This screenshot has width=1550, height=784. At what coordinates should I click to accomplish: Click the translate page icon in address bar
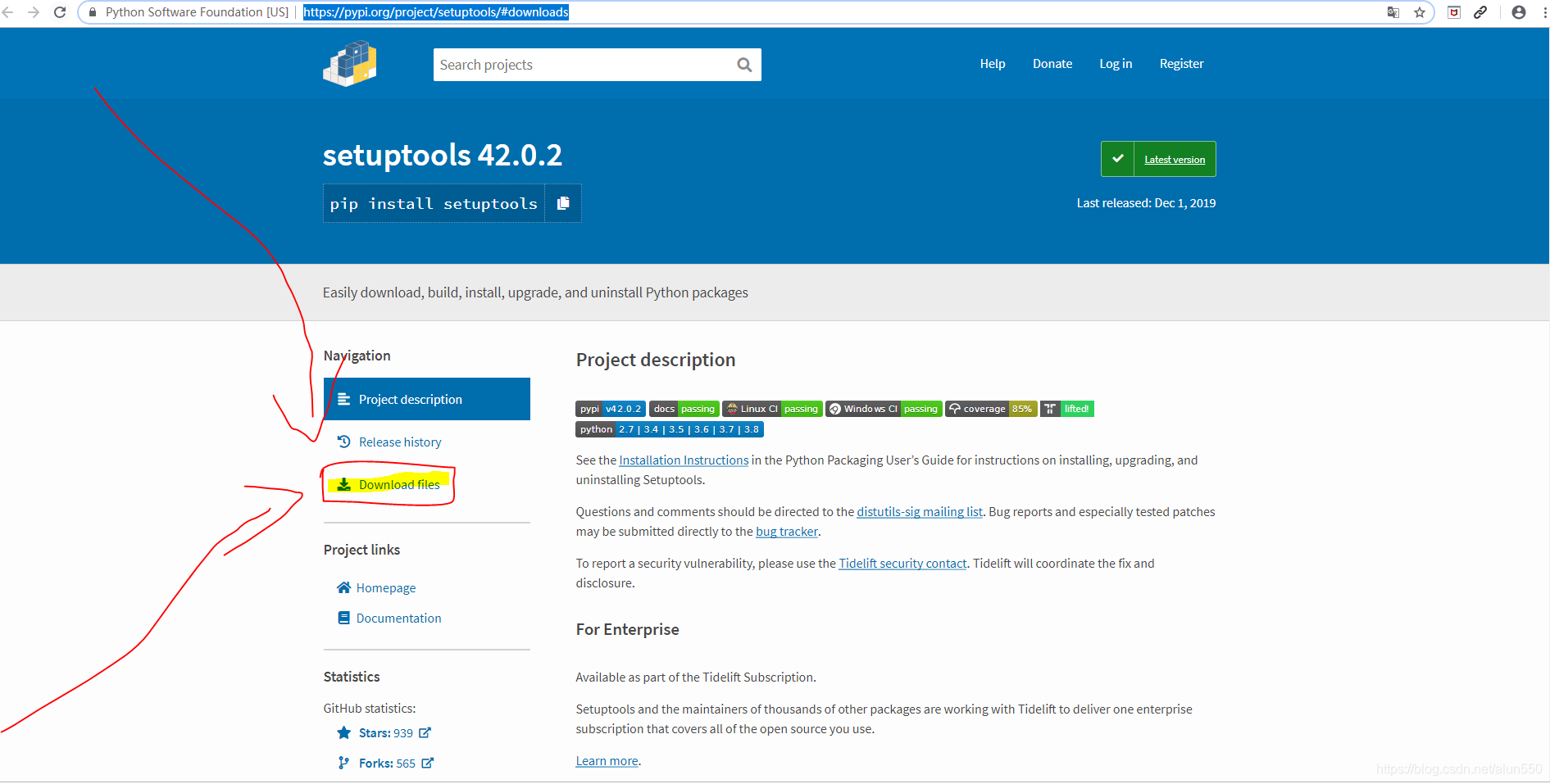(1393, 12)
